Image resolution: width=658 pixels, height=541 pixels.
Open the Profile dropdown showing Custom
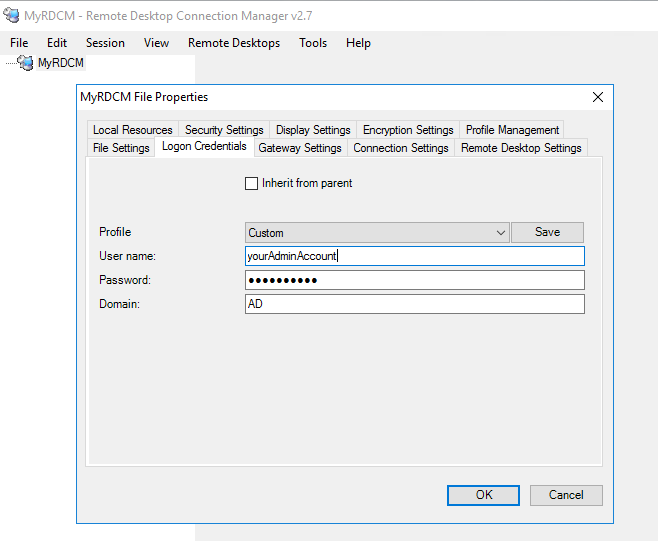(377, 232)
